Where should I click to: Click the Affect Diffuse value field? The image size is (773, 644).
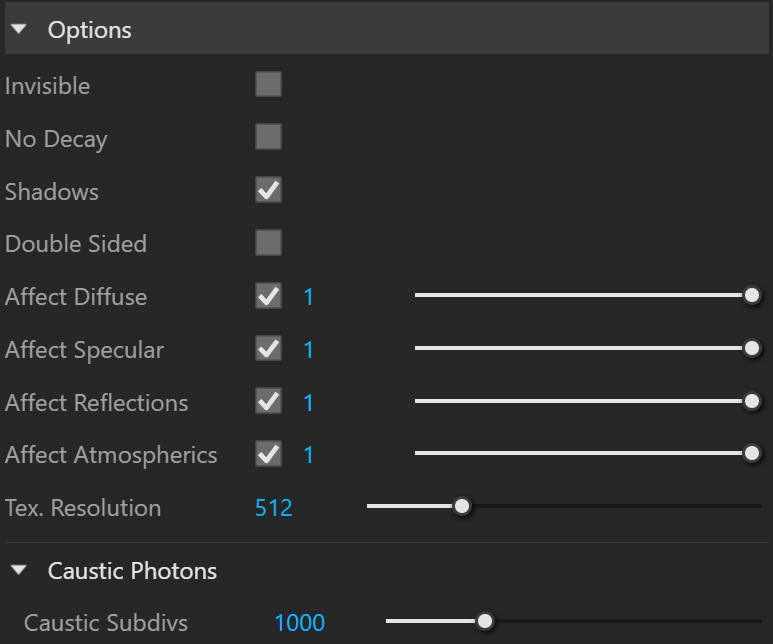click(309, 297)
